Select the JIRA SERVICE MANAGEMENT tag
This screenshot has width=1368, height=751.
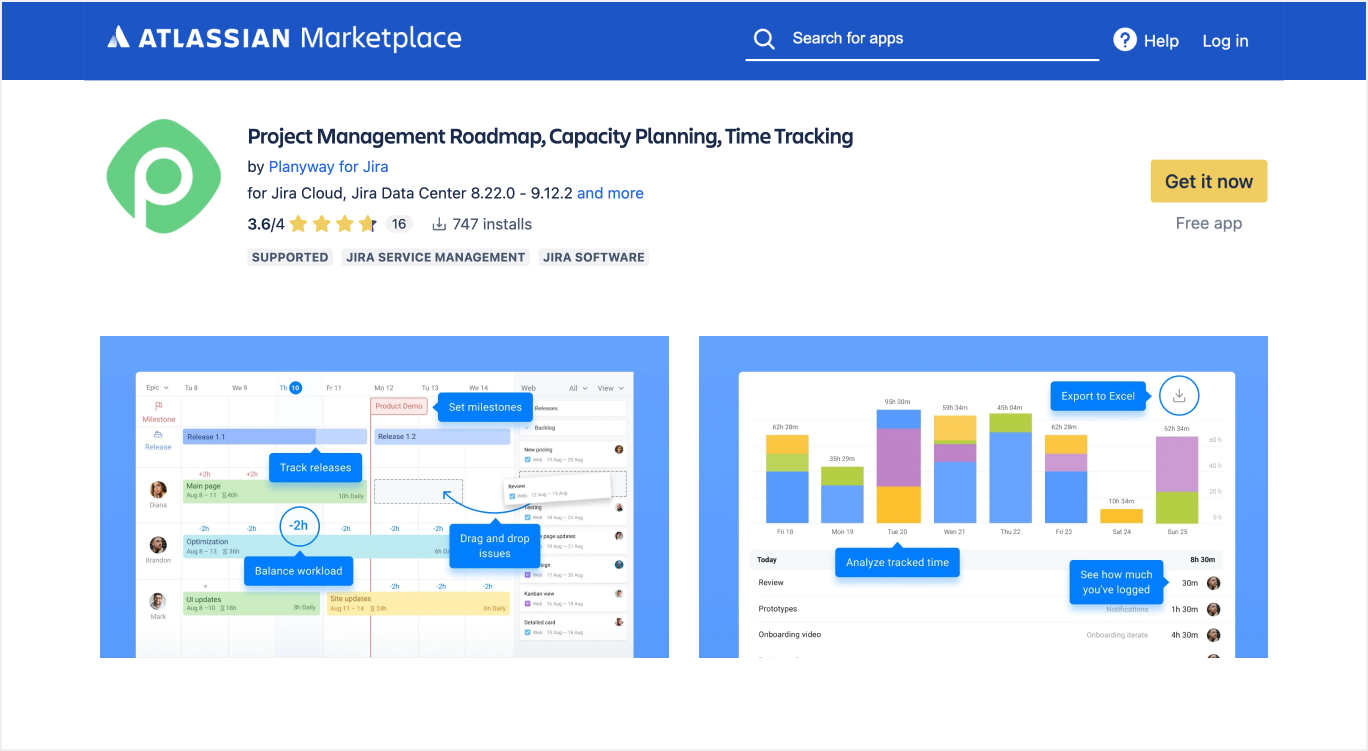[435, 257]
